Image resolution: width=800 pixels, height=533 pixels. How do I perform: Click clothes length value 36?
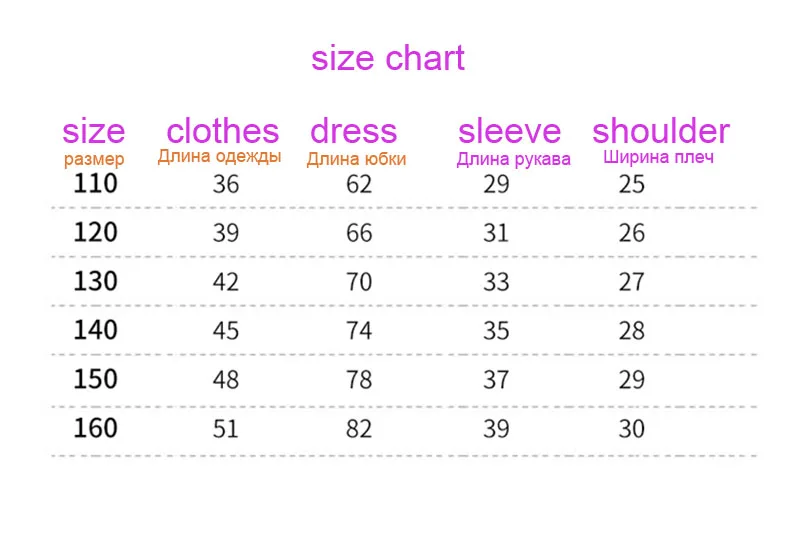point(226,184)
